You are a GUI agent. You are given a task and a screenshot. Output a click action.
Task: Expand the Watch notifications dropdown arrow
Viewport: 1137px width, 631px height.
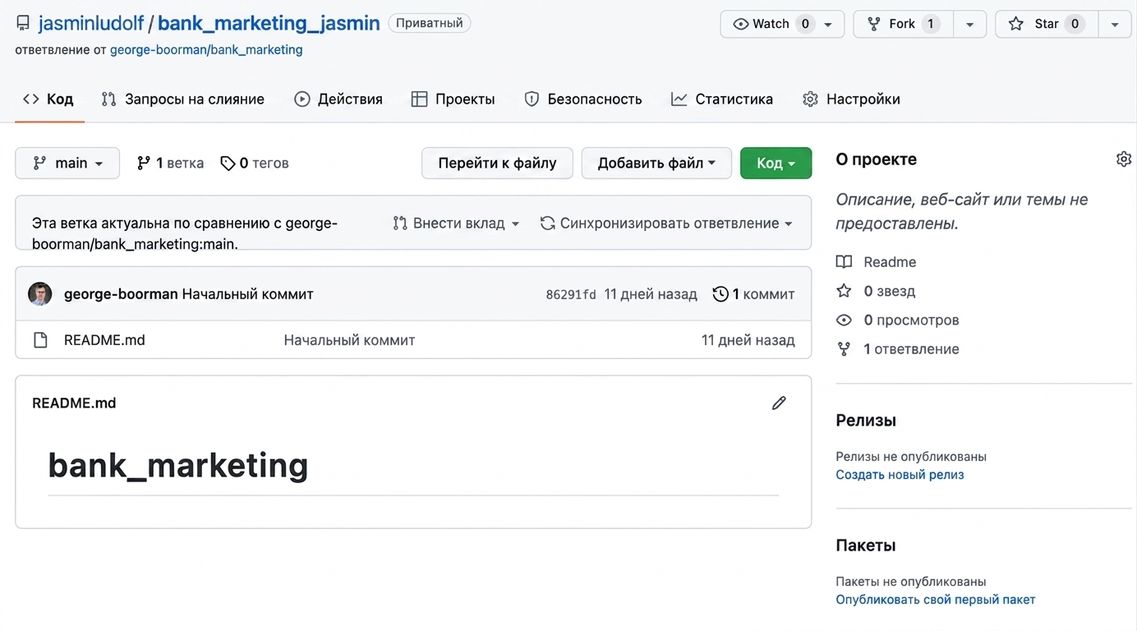pos(828,24)
